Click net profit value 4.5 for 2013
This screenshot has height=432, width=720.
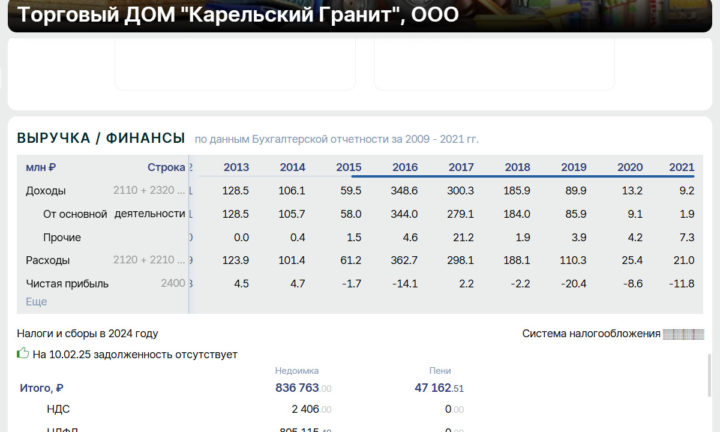point(241,284)
